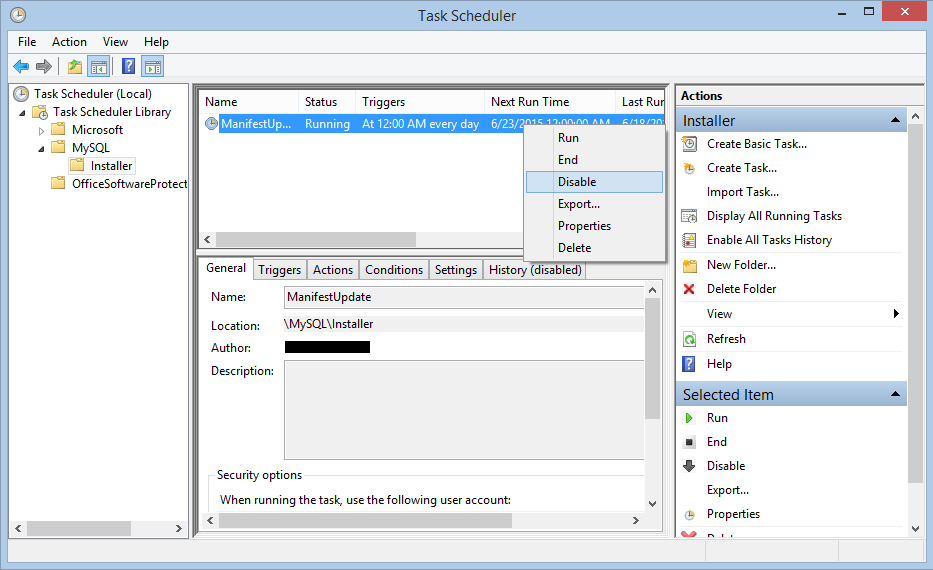Click the Triggers column header
Image resolution: width=933 pixels, height=570 pixels.
(x=419, y=102)
